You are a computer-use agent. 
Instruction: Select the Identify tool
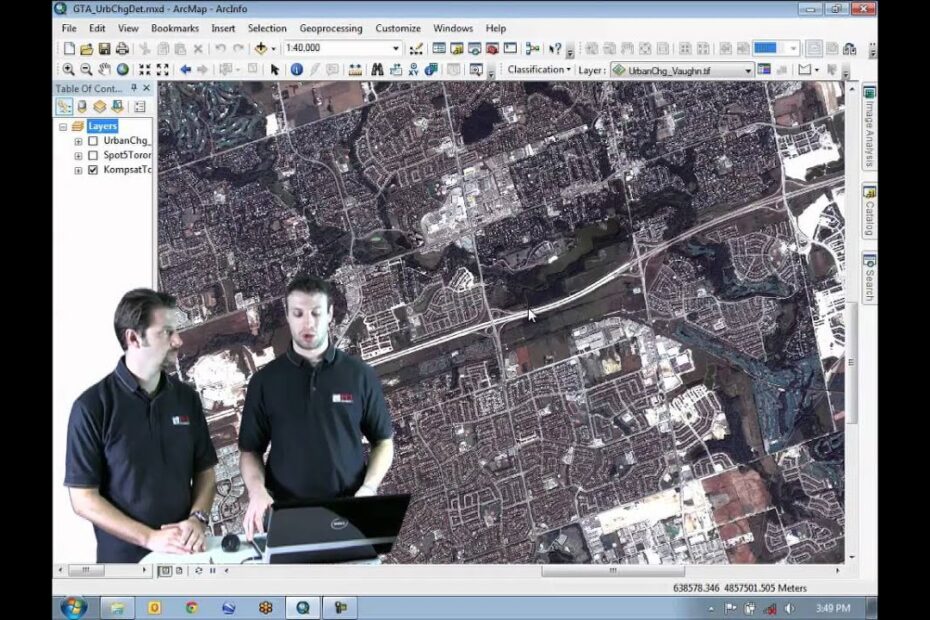(x=297, y=70)
